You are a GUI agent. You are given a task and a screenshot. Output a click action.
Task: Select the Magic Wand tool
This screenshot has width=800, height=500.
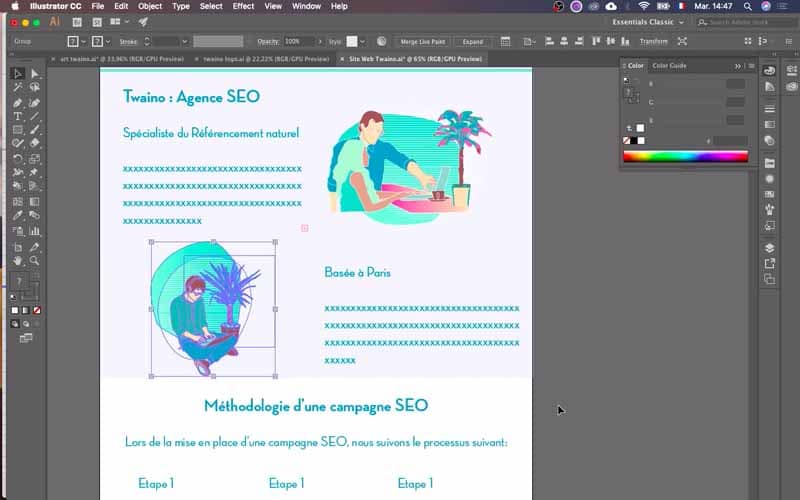pyautogui.click(x=17, y=87)
